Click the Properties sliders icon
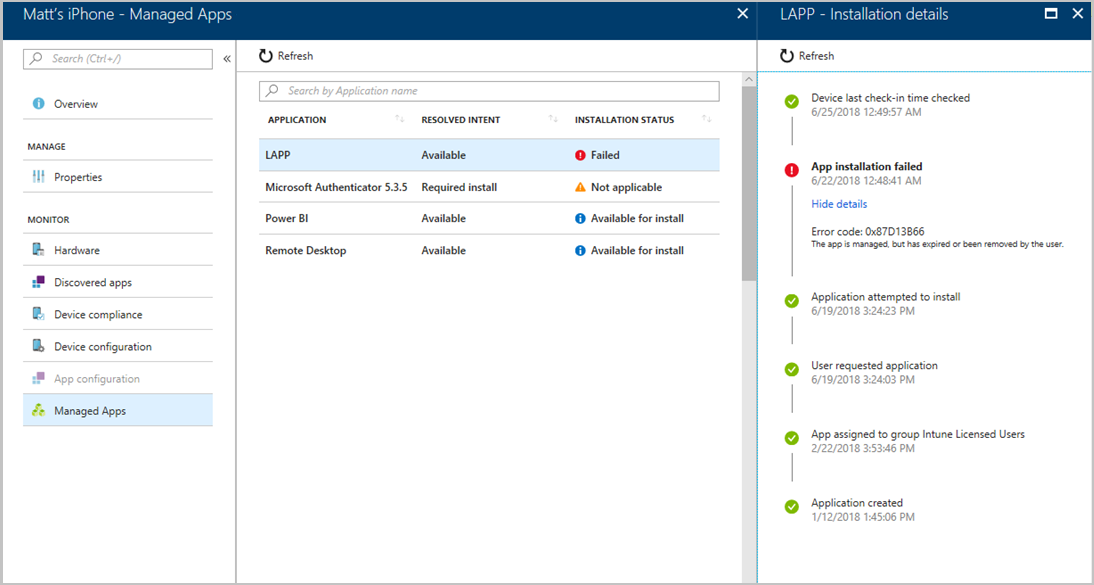 pyautogui.click(x=39, y=177)
